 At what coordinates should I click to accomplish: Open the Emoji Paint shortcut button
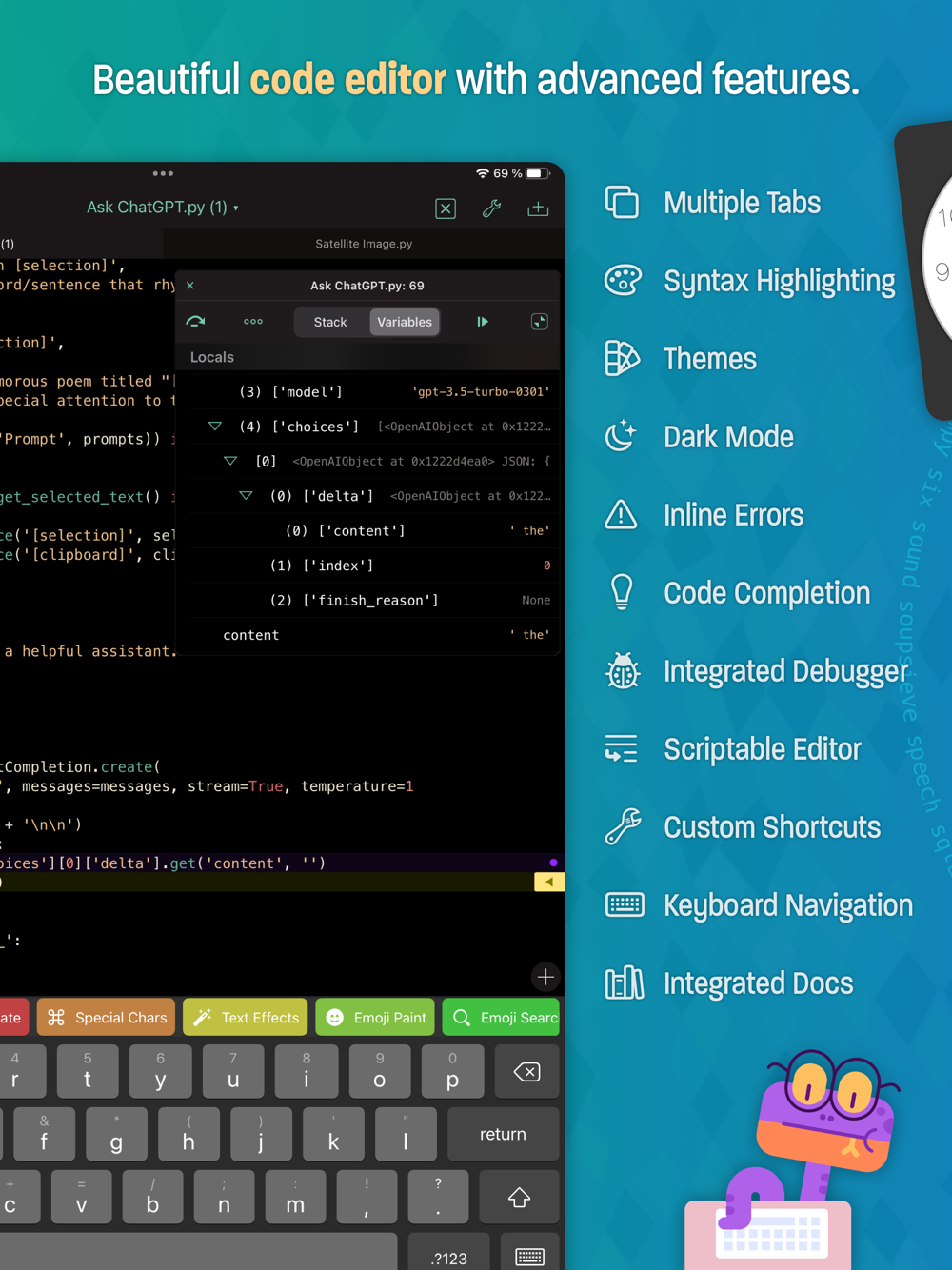click(376, 1017)
